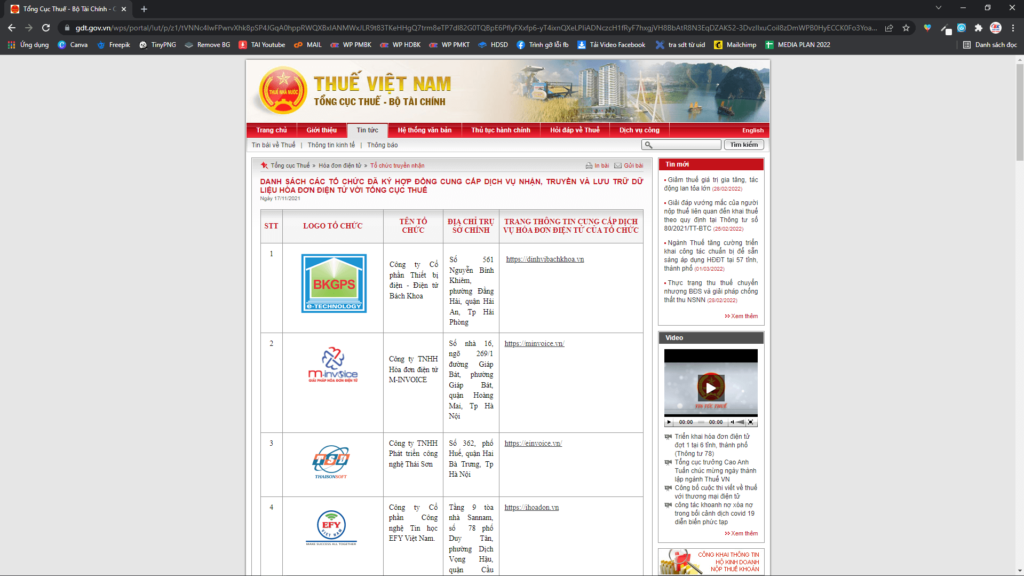
Task: Click the video progress seek bar
Action: 701,422
